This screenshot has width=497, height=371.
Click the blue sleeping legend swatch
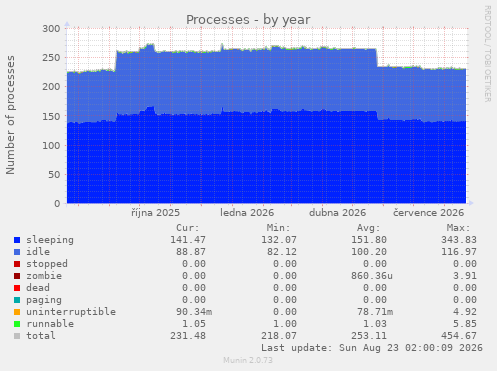(x=17, y=240)
